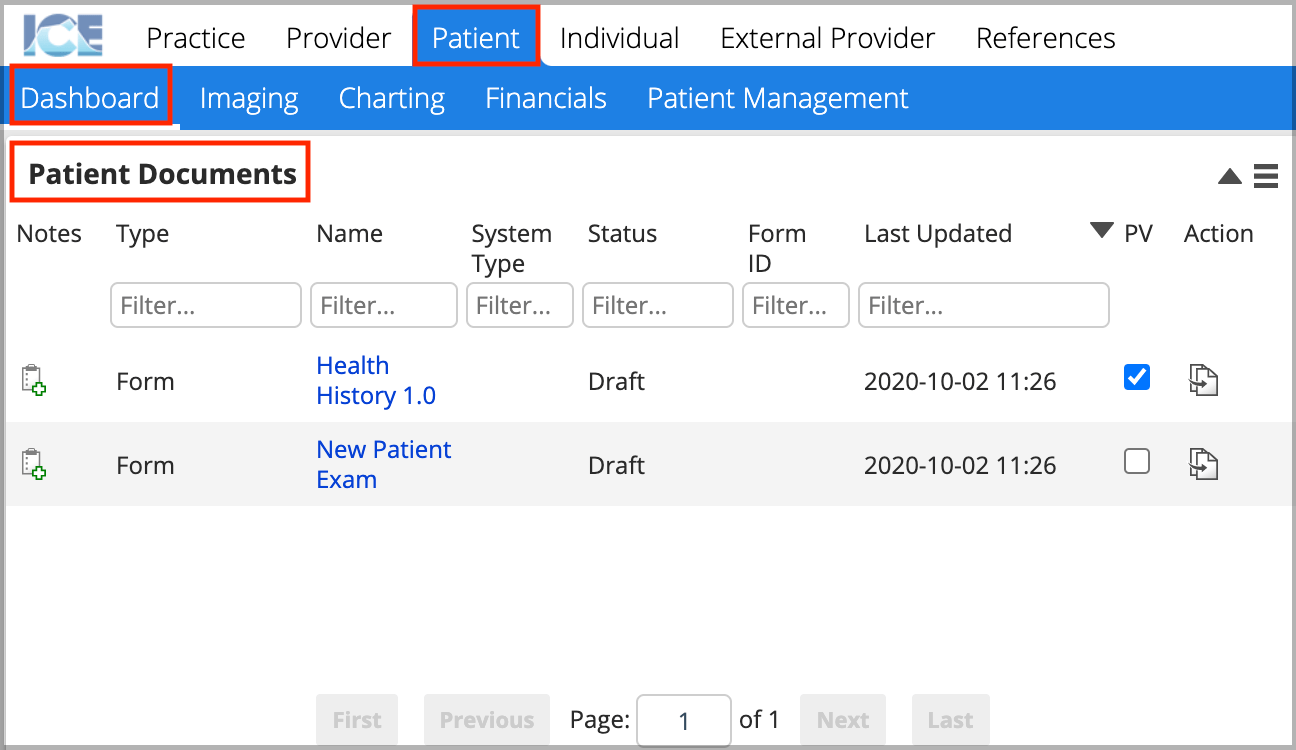Click the Last page button

pyautogui.click(x=950, y=720)
